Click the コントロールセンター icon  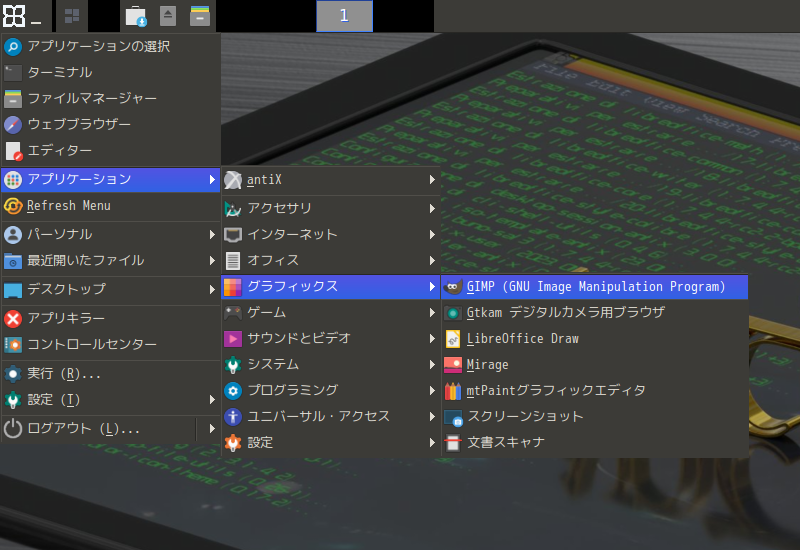[x=13, y=345]
